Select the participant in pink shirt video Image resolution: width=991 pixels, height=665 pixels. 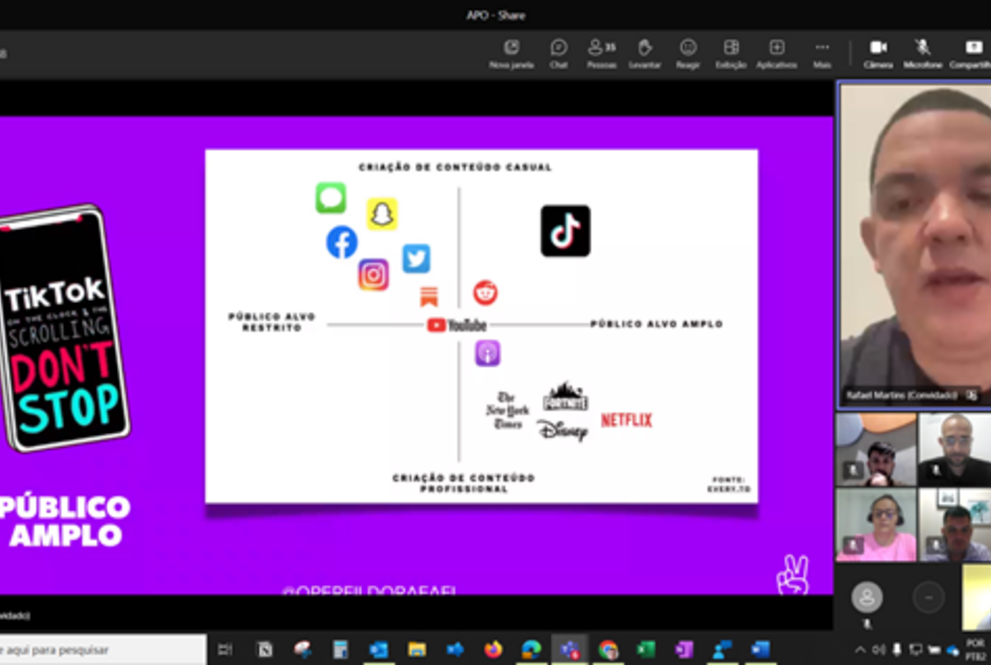(875, 524)
